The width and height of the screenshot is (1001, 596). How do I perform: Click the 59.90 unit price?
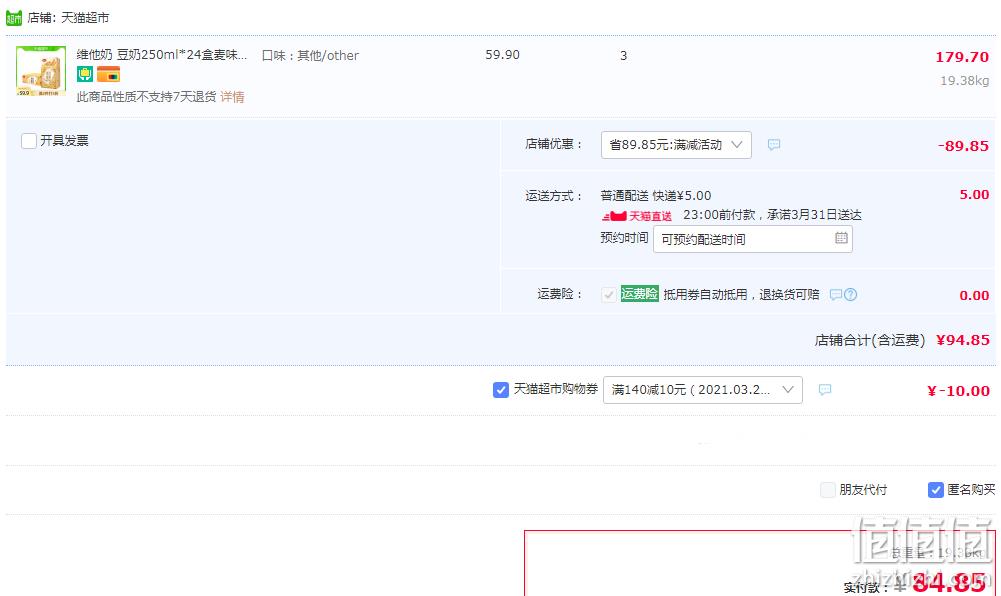coord(502,55)
